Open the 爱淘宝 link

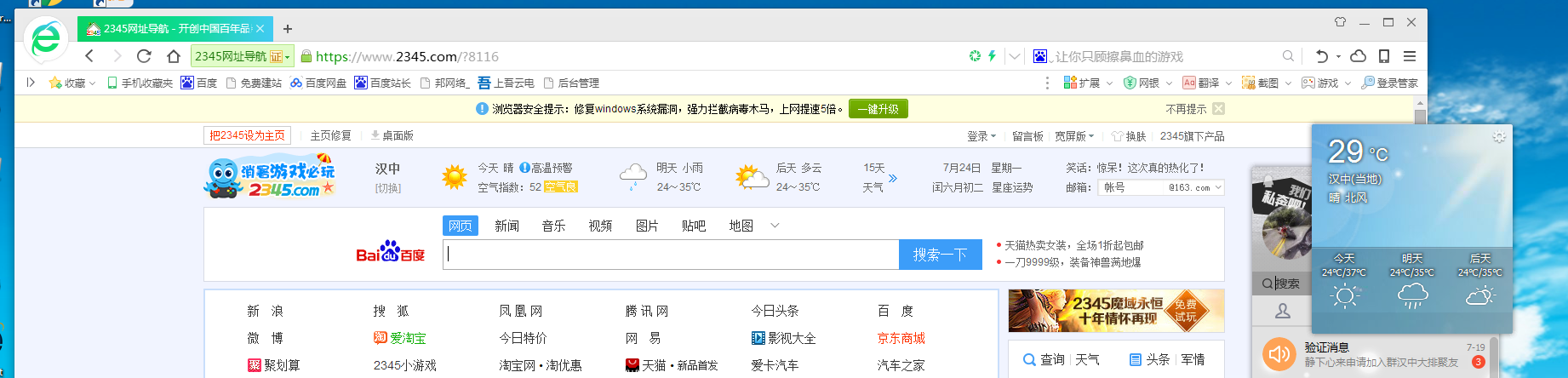click(x=400, y=338)
